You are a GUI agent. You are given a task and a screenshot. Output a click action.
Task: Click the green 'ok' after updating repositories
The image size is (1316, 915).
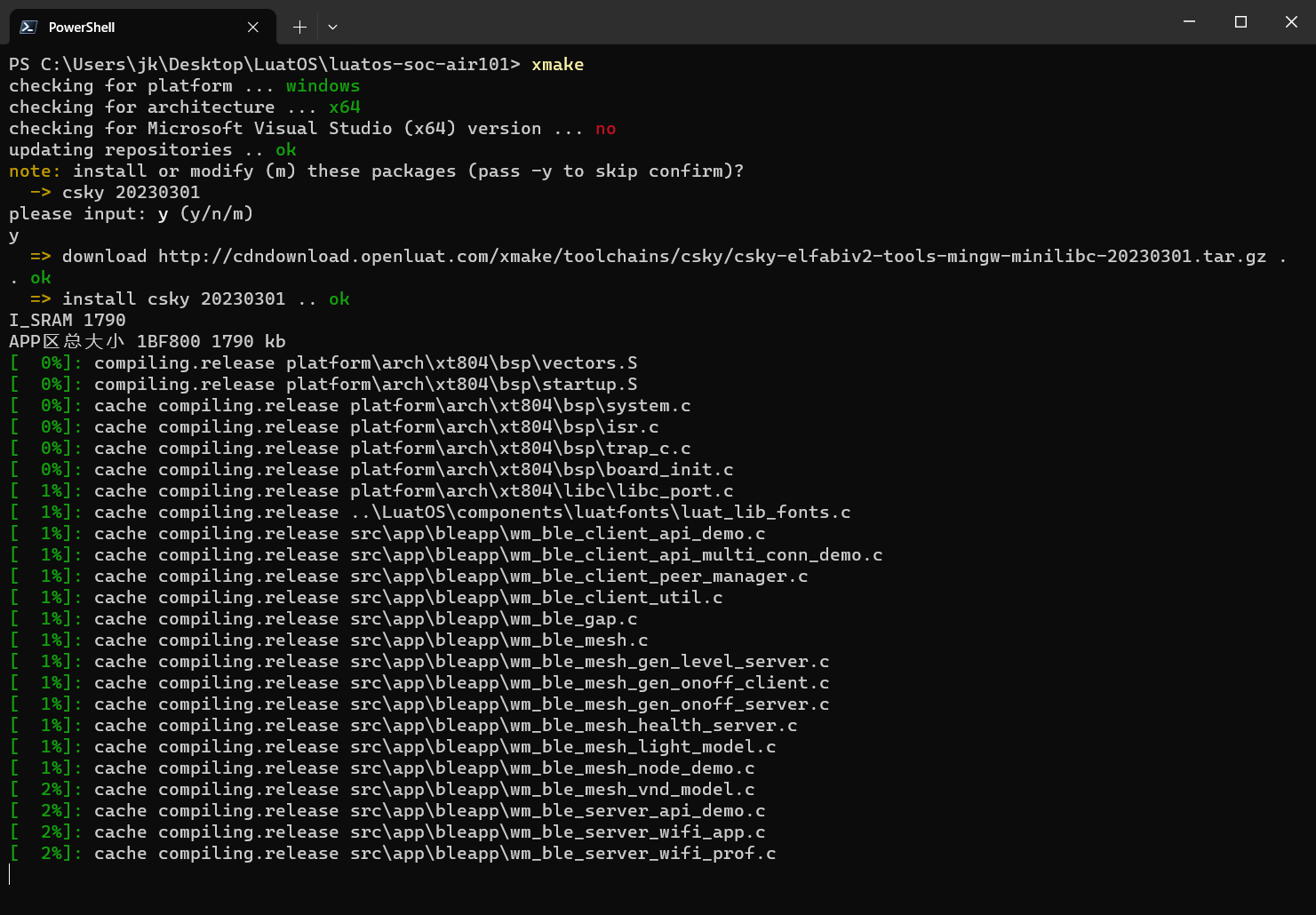tap(285, 149)
